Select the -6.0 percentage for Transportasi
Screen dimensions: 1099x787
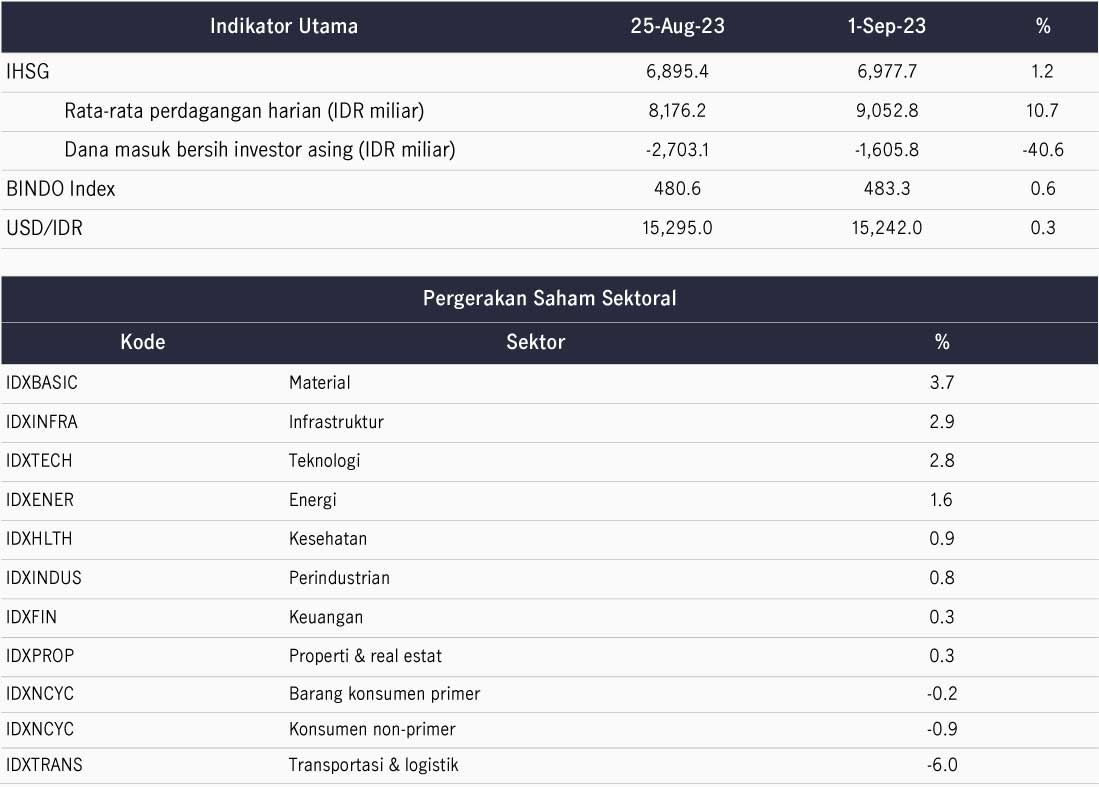[x=941, y=765]
